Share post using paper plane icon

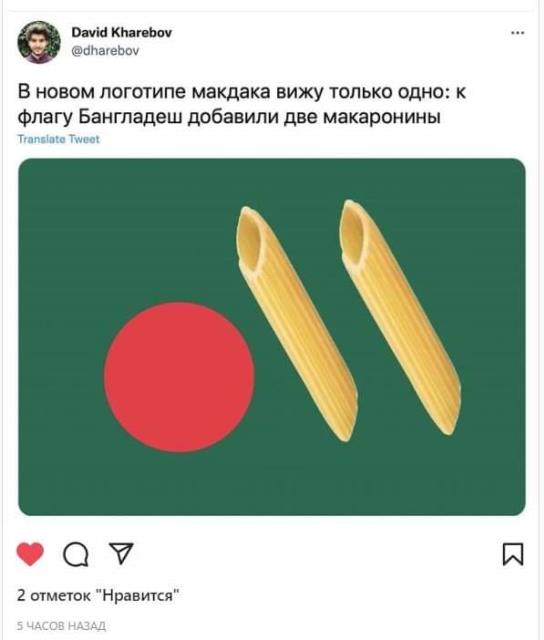pos(121,553)
